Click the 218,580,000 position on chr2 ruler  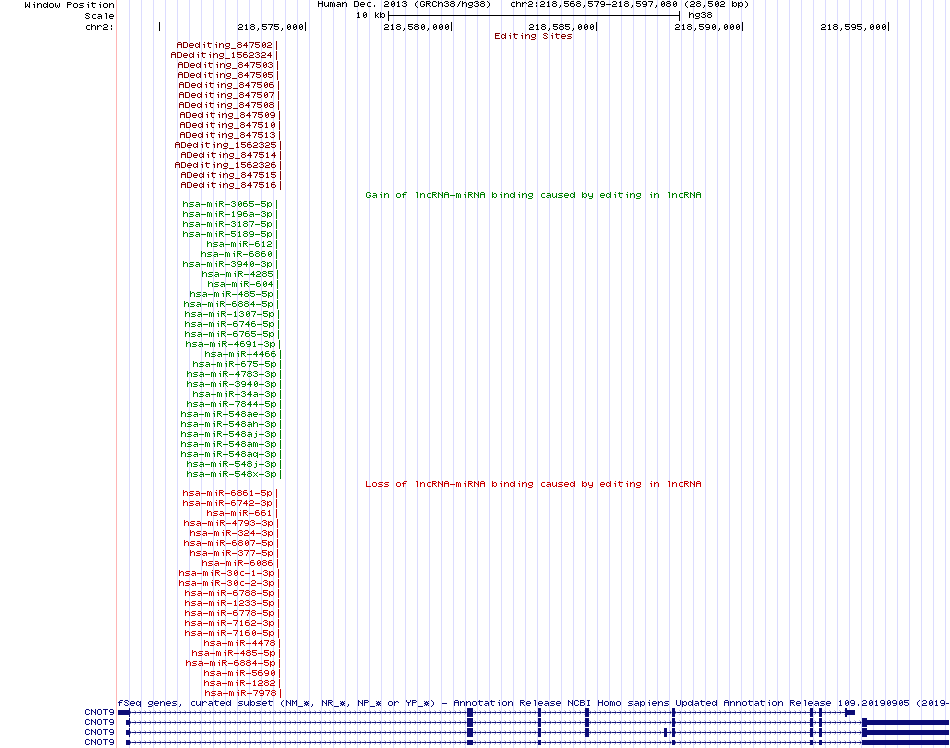417,27
